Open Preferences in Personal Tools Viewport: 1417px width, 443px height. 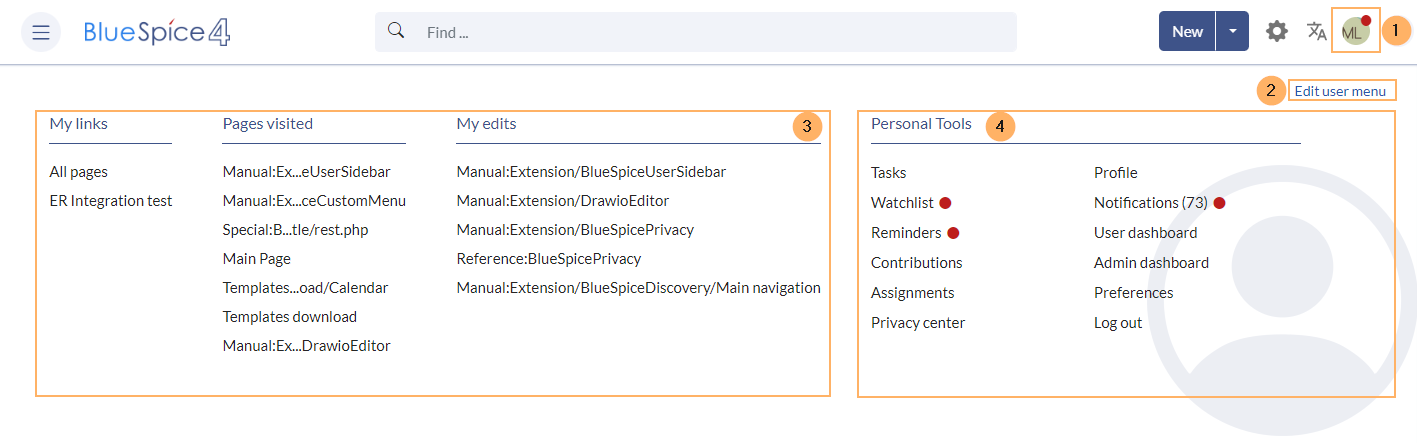[x=1134, y=293]
